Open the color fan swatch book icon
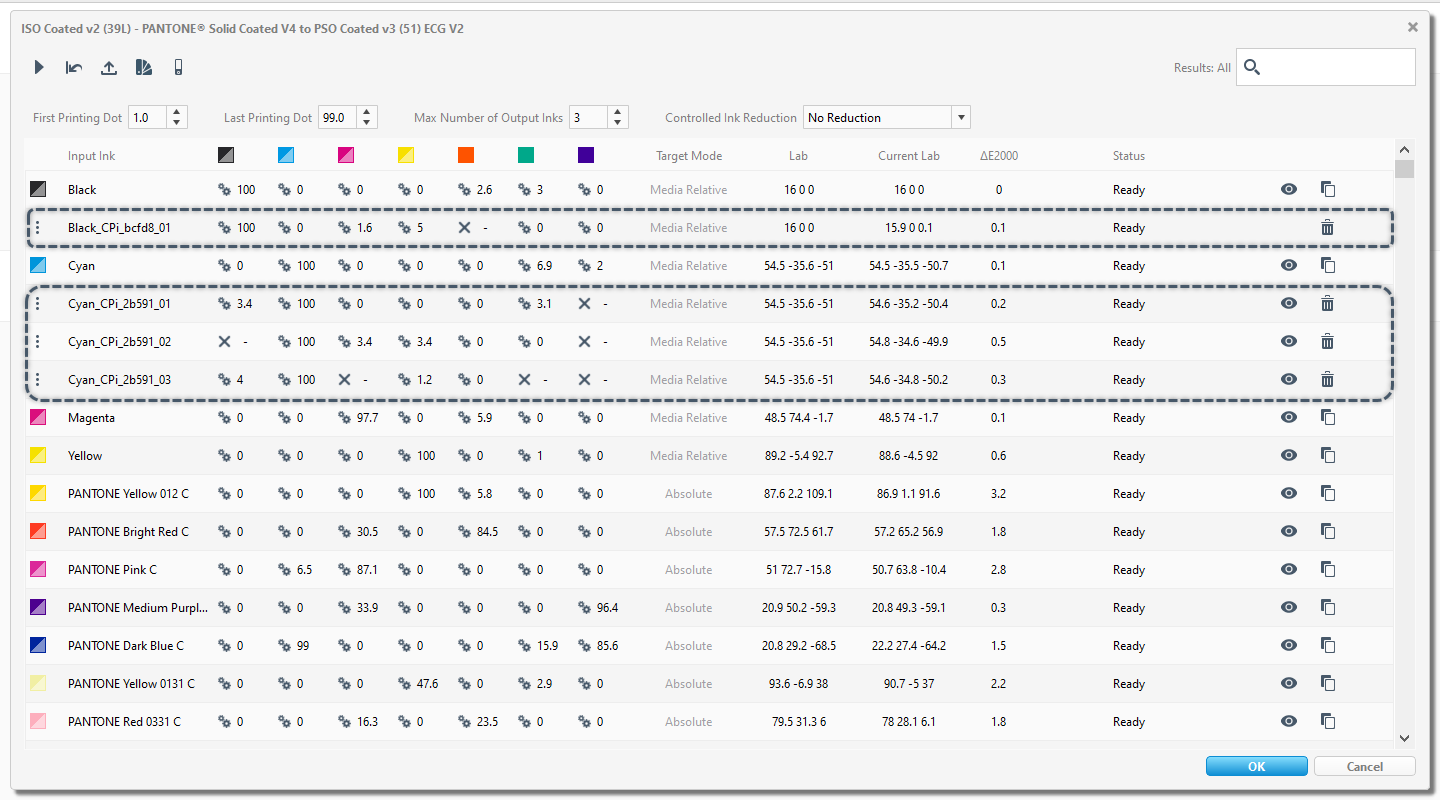 [144, 67]
